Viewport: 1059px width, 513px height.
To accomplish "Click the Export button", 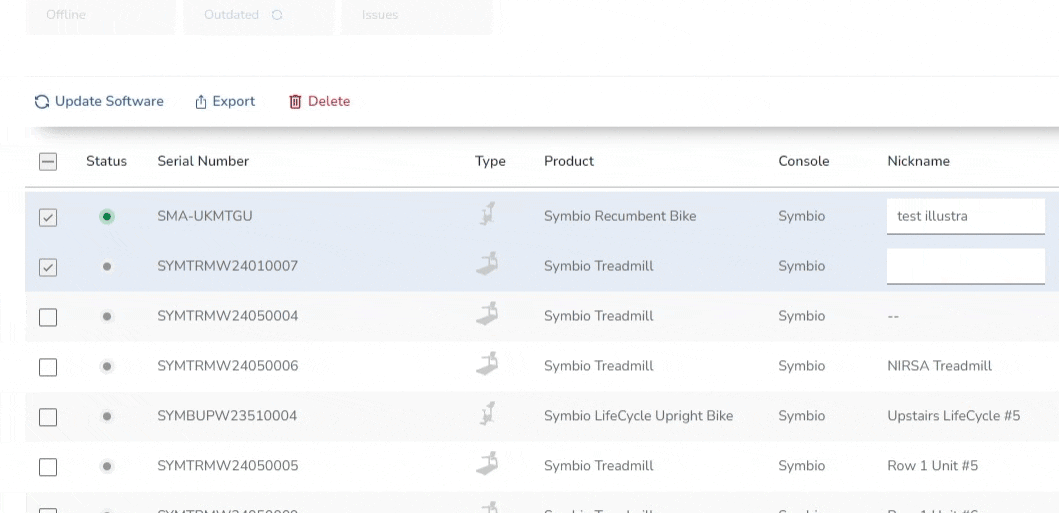I will 225,101.
